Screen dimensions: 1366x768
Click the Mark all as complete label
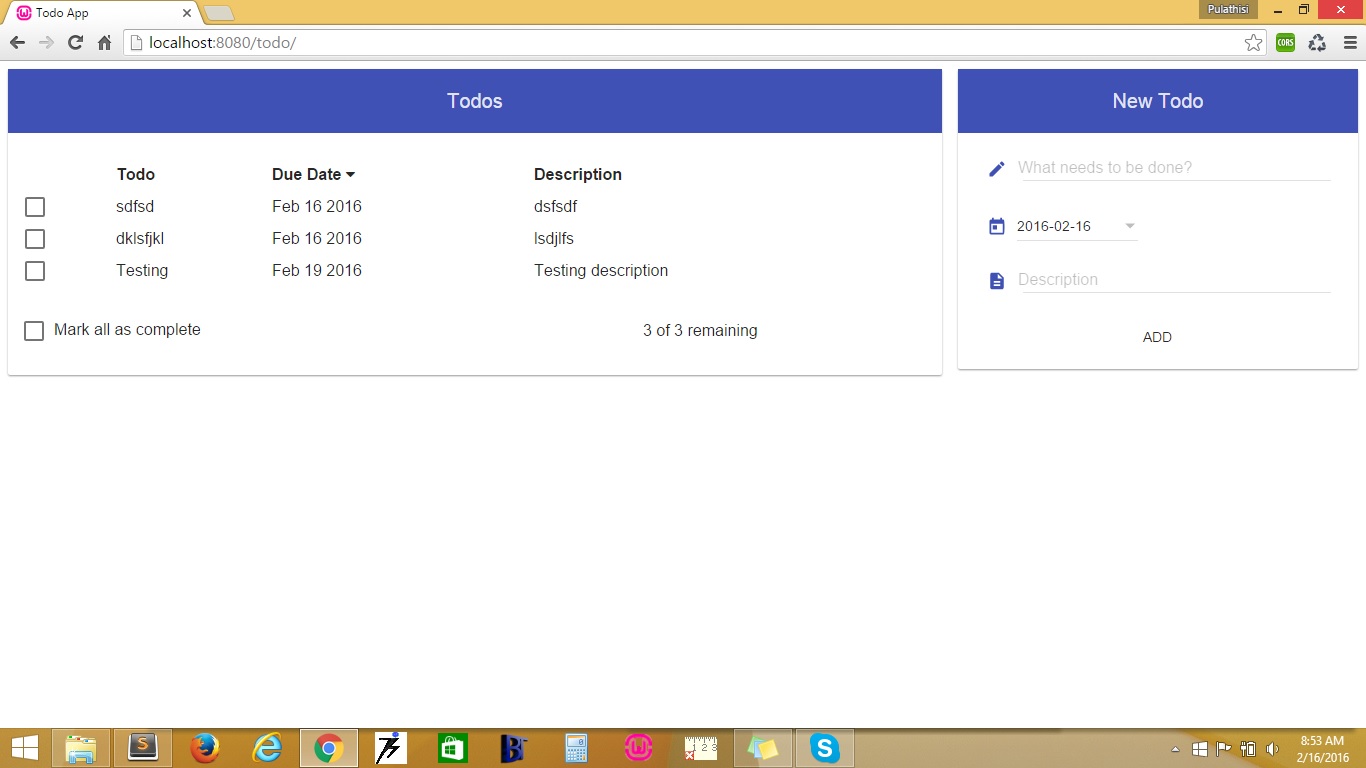tap(127, 330)
